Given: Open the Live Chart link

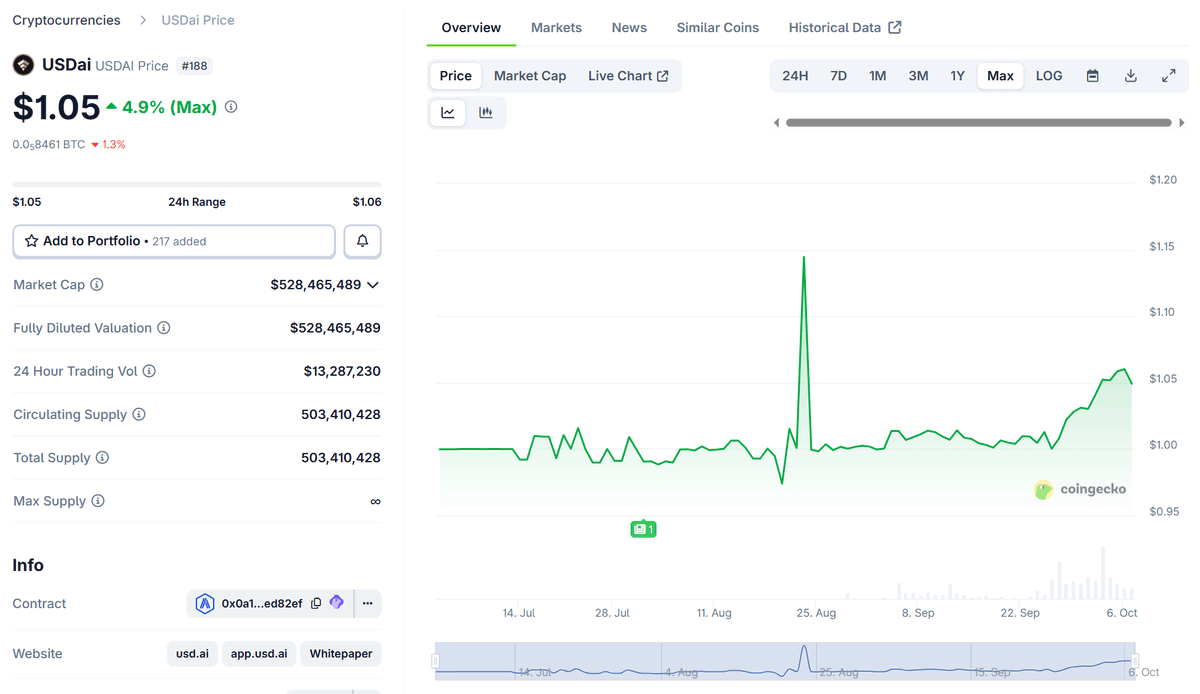Looking at the screenshot, I should tap(628, 76).
